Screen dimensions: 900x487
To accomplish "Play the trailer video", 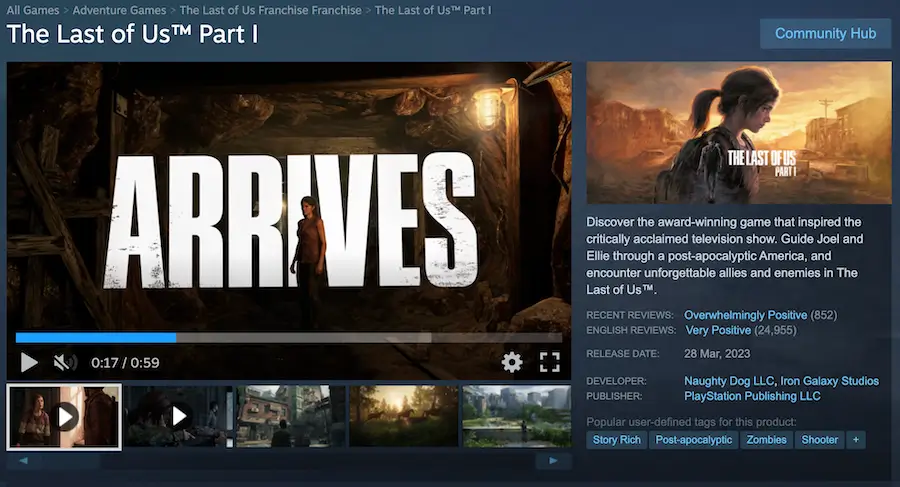I will (29, 362).
